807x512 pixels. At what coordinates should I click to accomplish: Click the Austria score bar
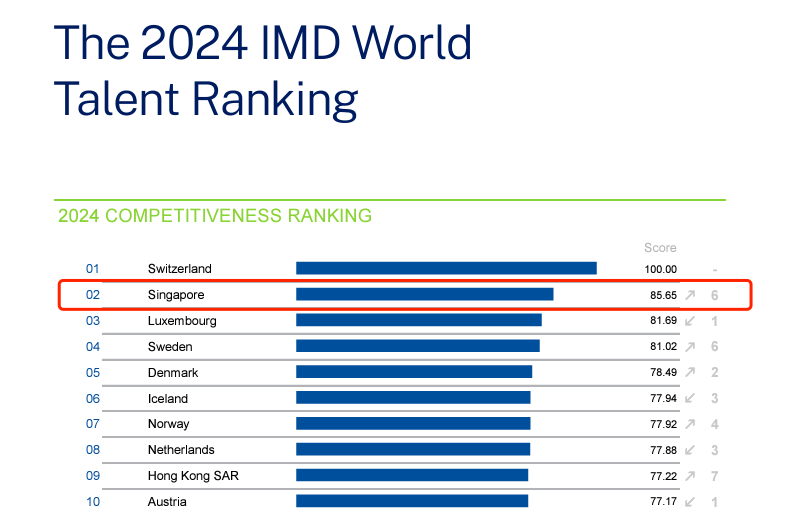point(412,501)
